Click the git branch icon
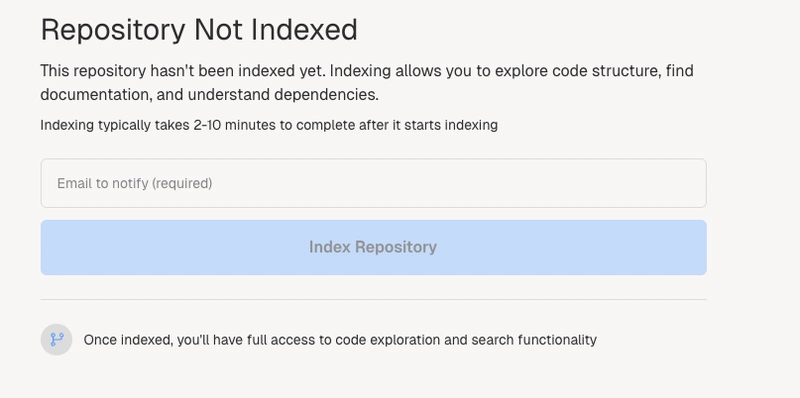This screenshot has height=398, width=800. pos(57,339)
